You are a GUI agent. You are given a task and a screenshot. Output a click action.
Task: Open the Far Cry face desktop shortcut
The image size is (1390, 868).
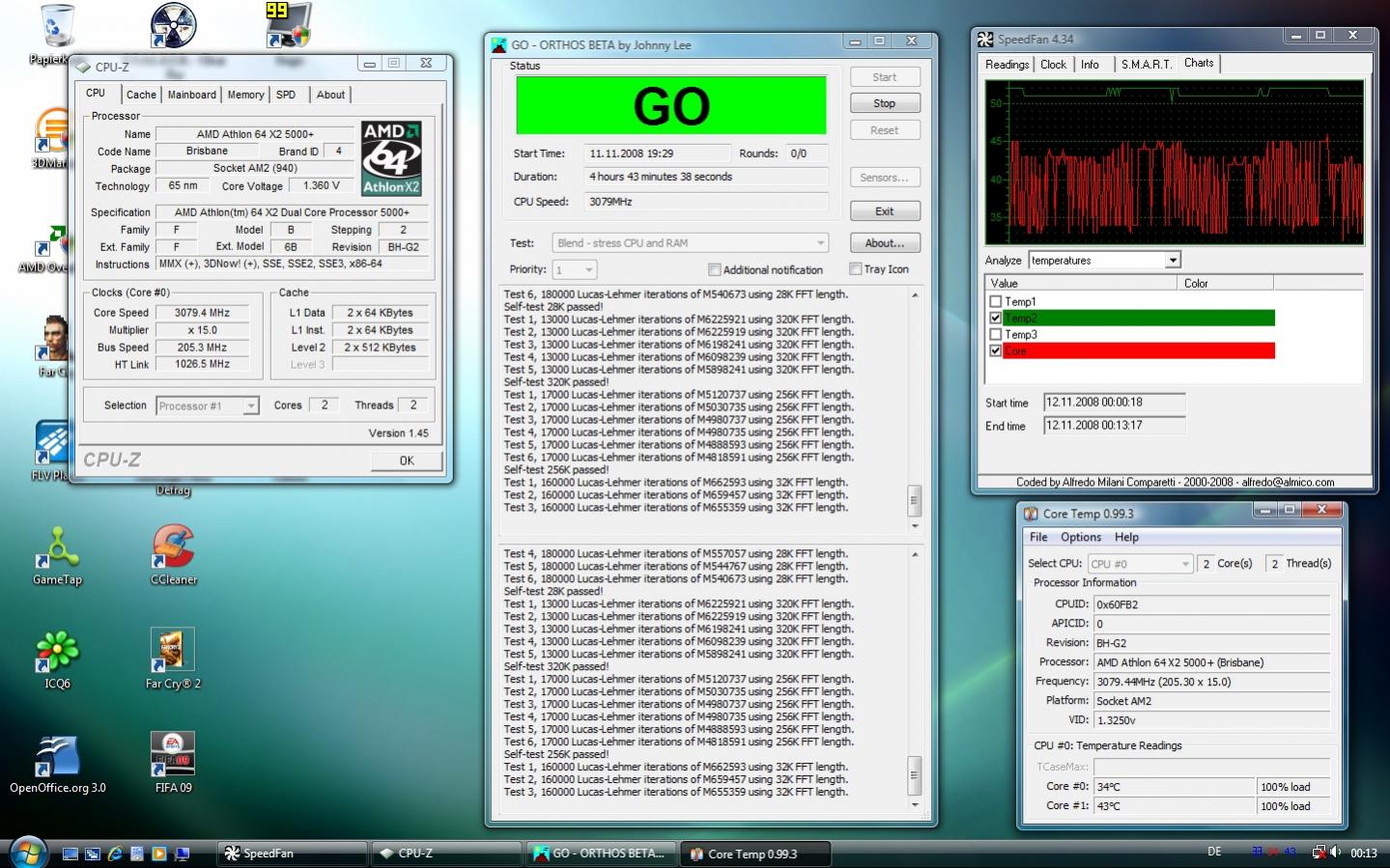tap(54, 338)
